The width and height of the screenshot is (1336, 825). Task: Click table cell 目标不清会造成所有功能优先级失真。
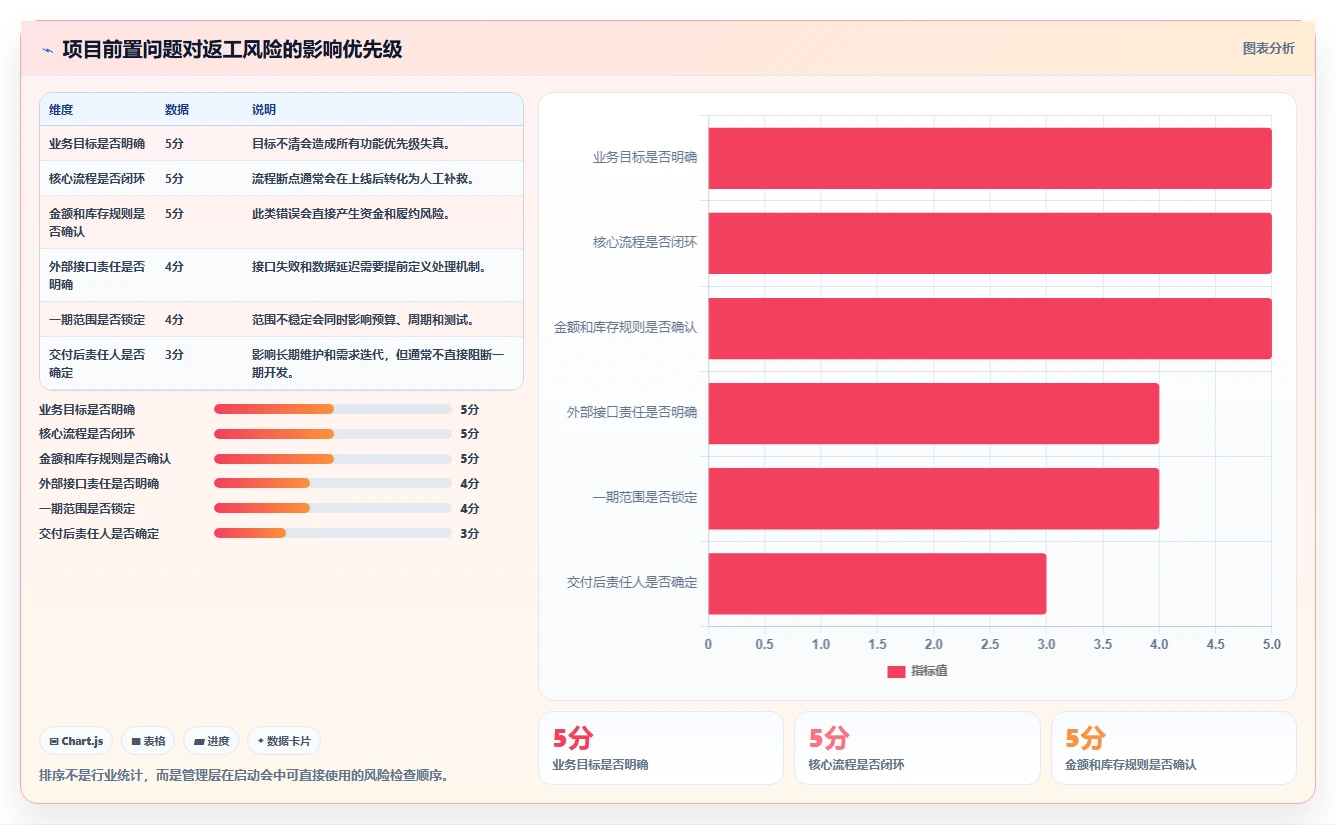(x=352, y=144)
